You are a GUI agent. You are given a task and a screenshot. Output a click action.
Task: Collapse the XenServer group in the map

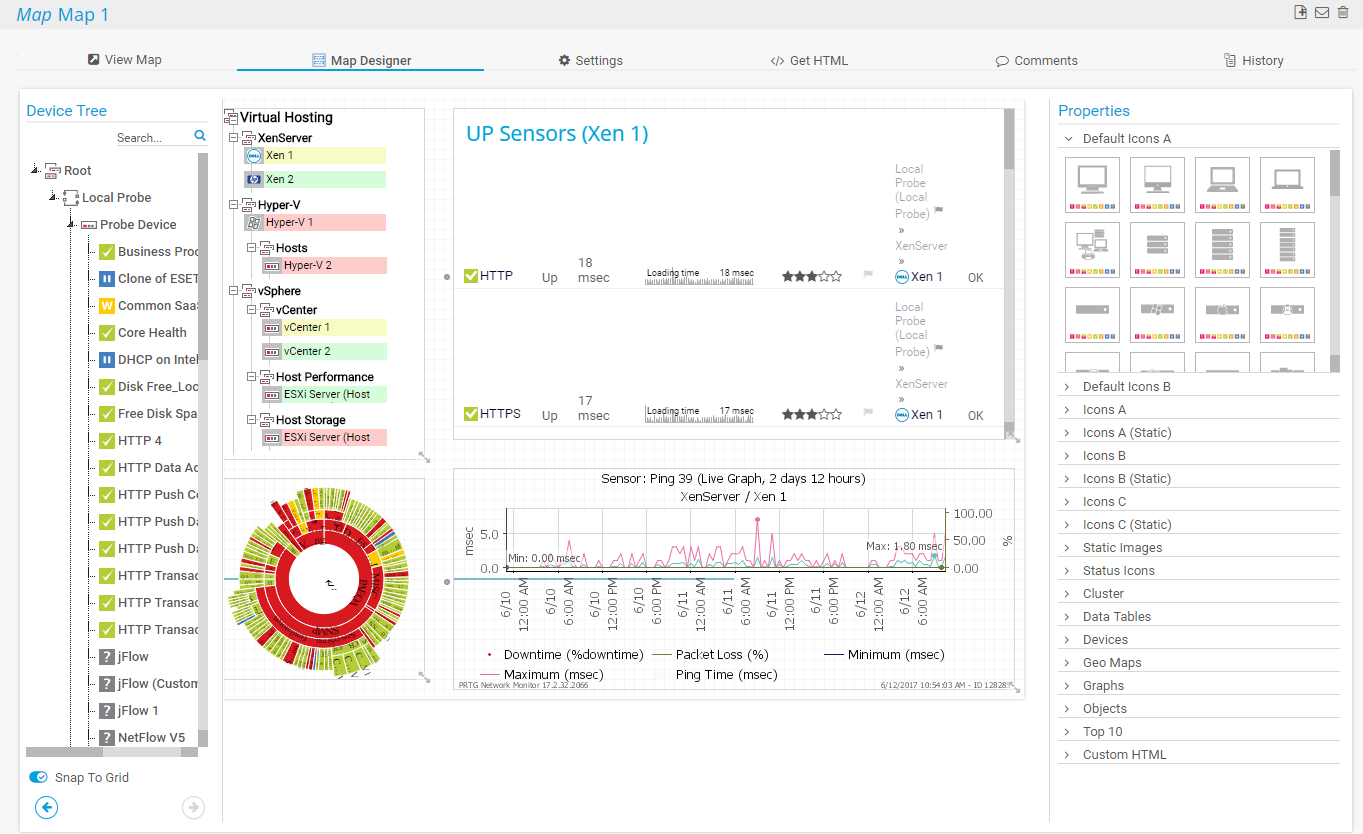(234, 138)
